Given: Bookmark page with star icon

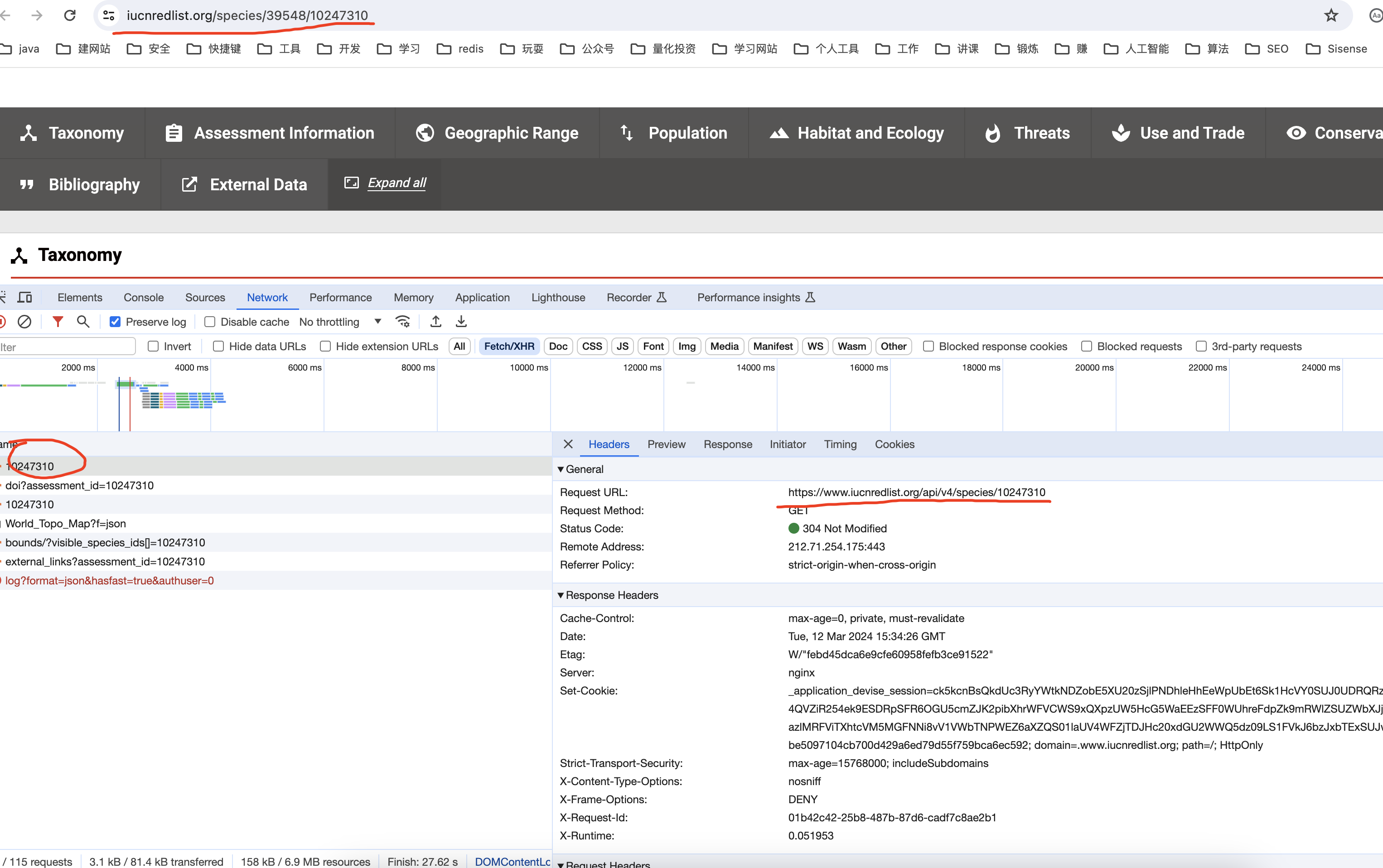Looking at the screenshot, I should pyautogui.click(x=1331, y=15).
